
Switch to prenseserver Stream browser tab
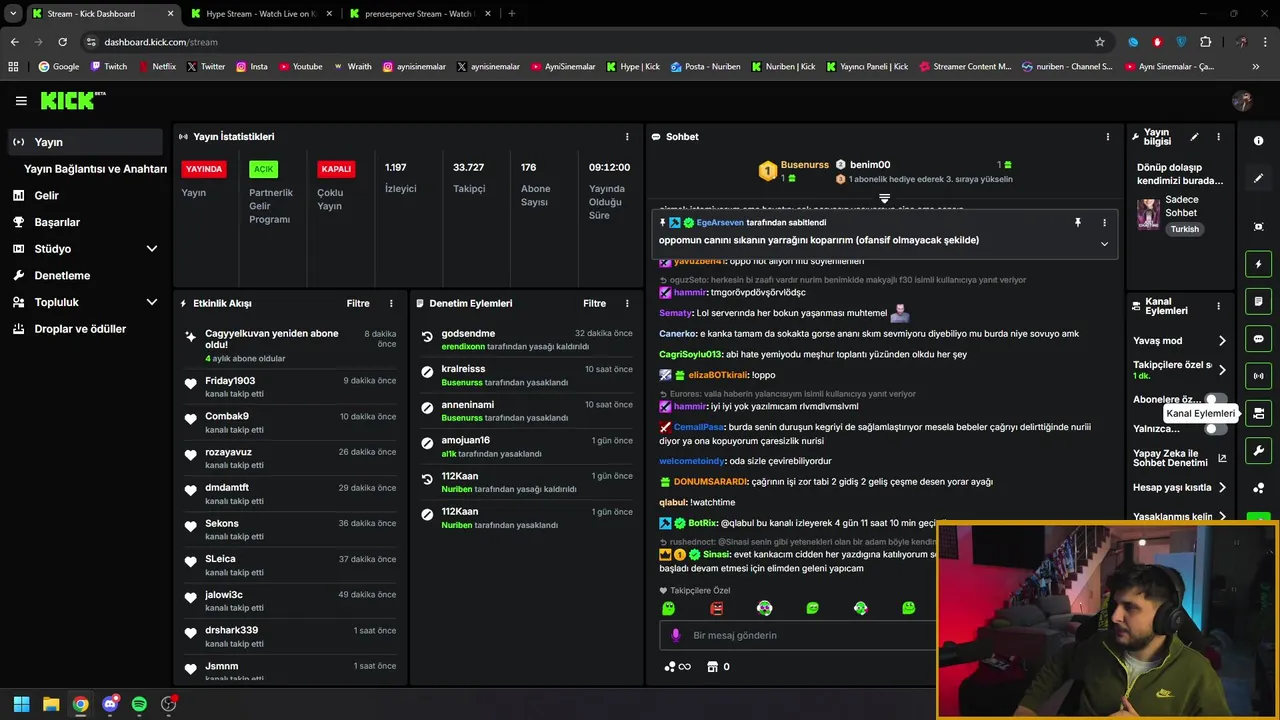(x=418, y=14)
